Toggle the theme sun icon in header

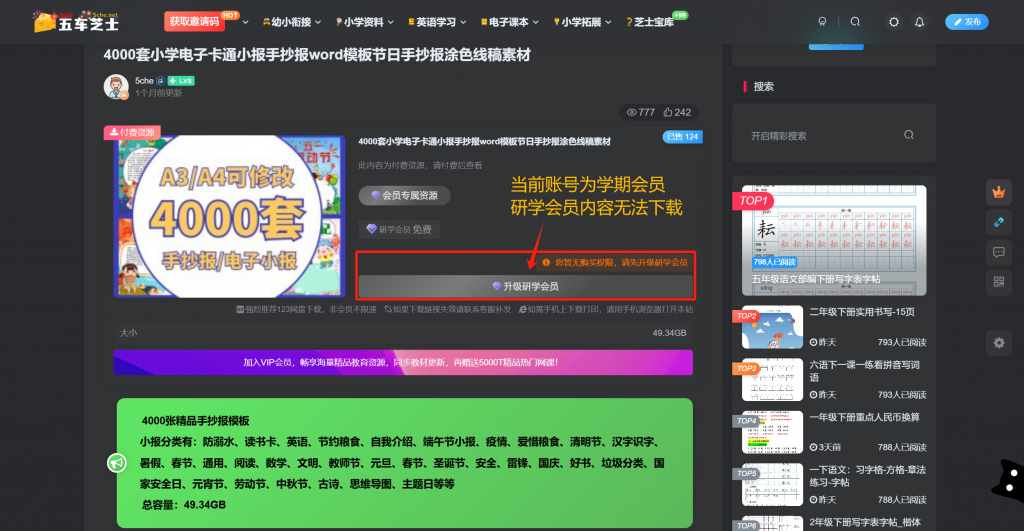tap(893, 22)
